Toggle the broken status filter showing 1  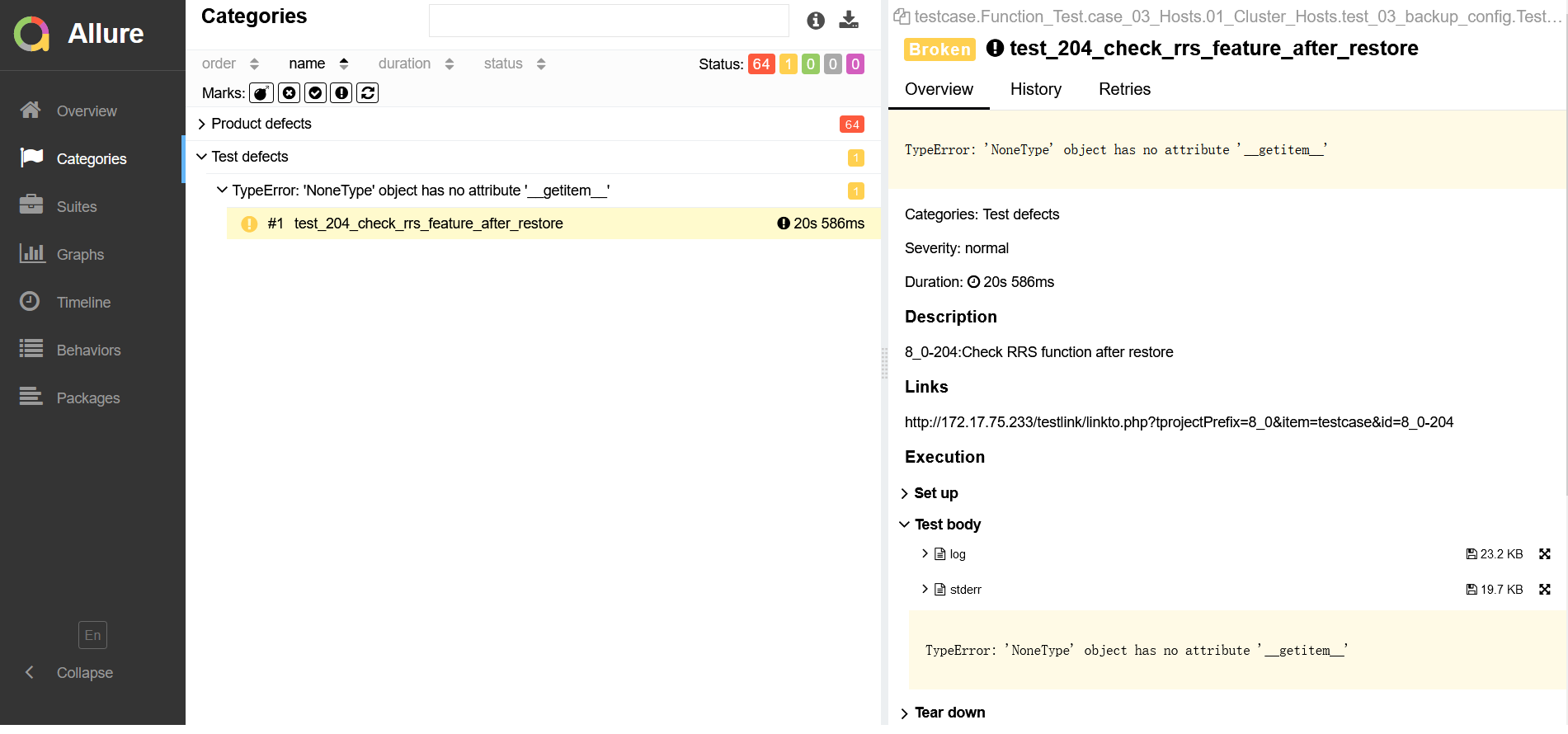(789, 64)
